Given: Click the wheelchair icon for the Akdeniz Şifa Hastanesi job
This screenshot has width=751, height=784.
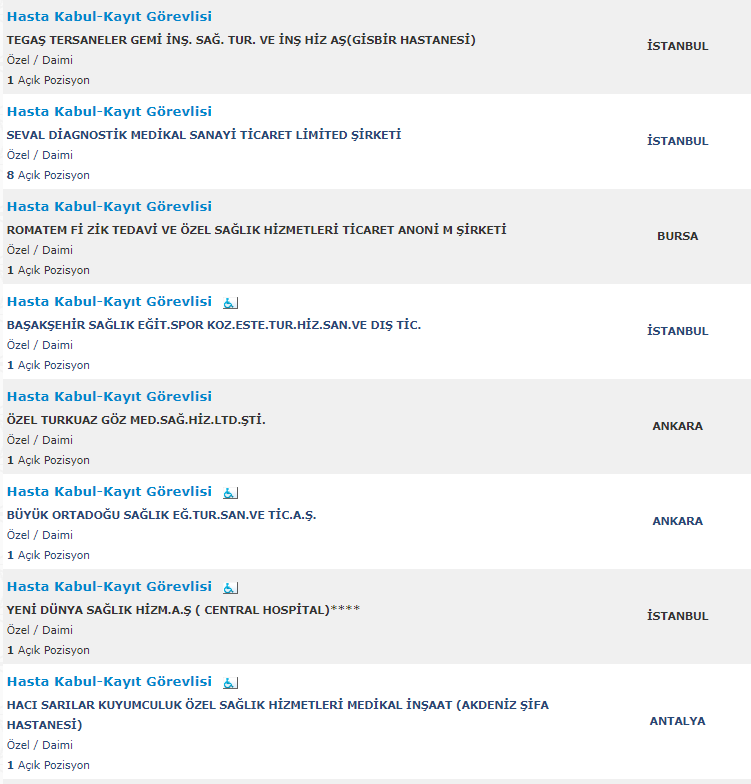Looking at the screenshot, I should (230, 682).
